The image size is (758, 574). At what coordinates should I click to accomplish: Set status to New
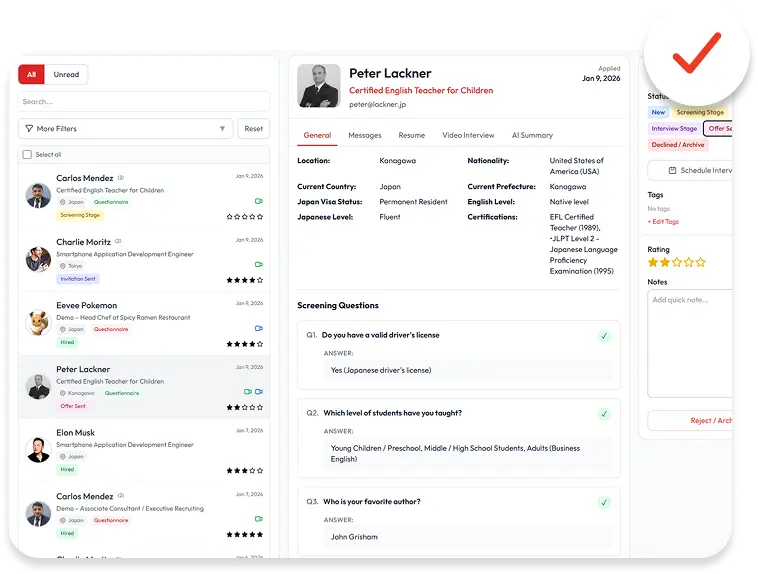point(658,112)
